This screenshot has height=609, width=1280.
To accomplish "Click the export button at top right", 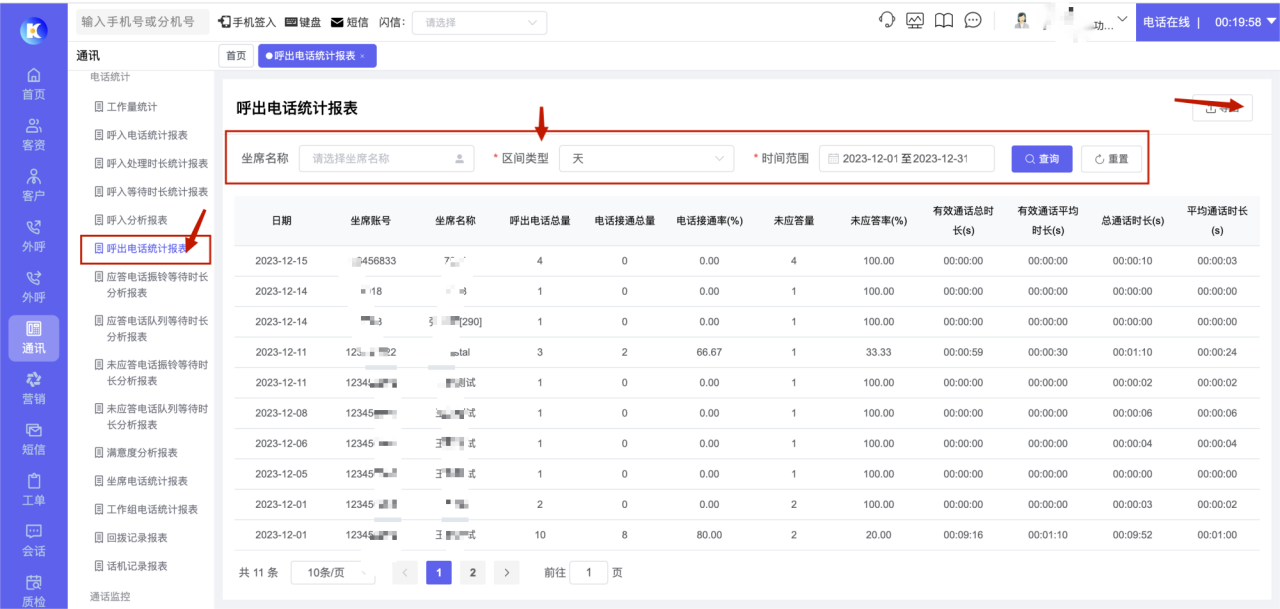I will click(x=1222, y=108).
